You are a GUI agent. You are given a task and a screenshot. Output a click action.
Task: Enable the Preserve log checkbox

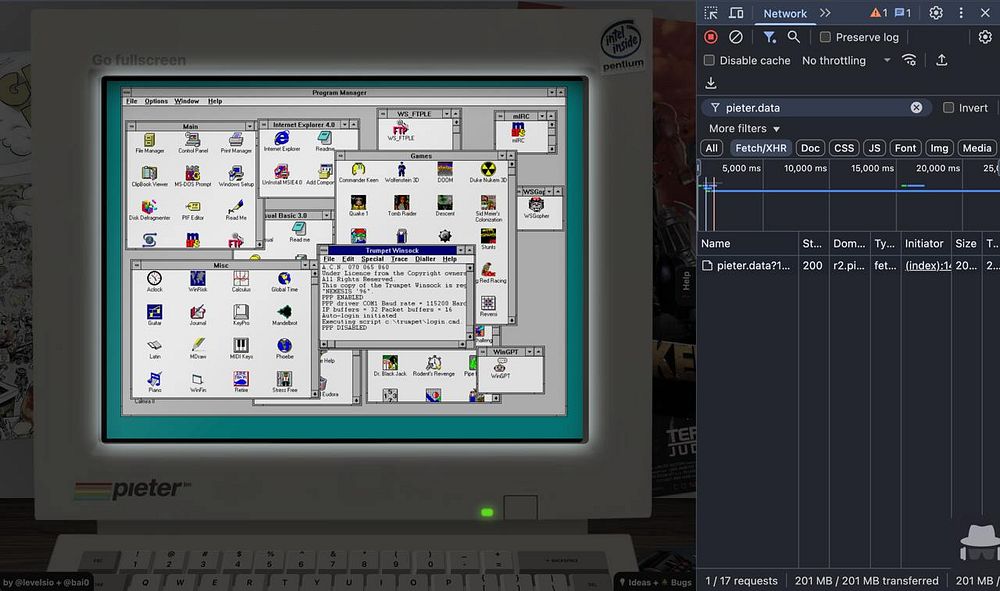825,37
